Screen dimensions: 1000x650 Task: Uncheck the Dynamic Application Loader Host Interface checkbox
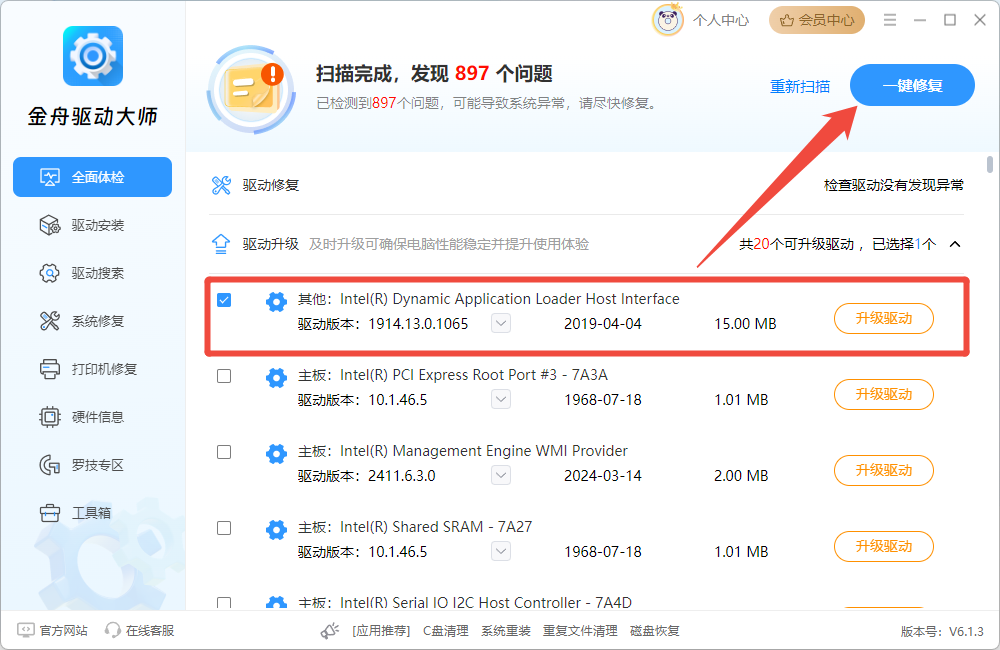coord(224,300)
